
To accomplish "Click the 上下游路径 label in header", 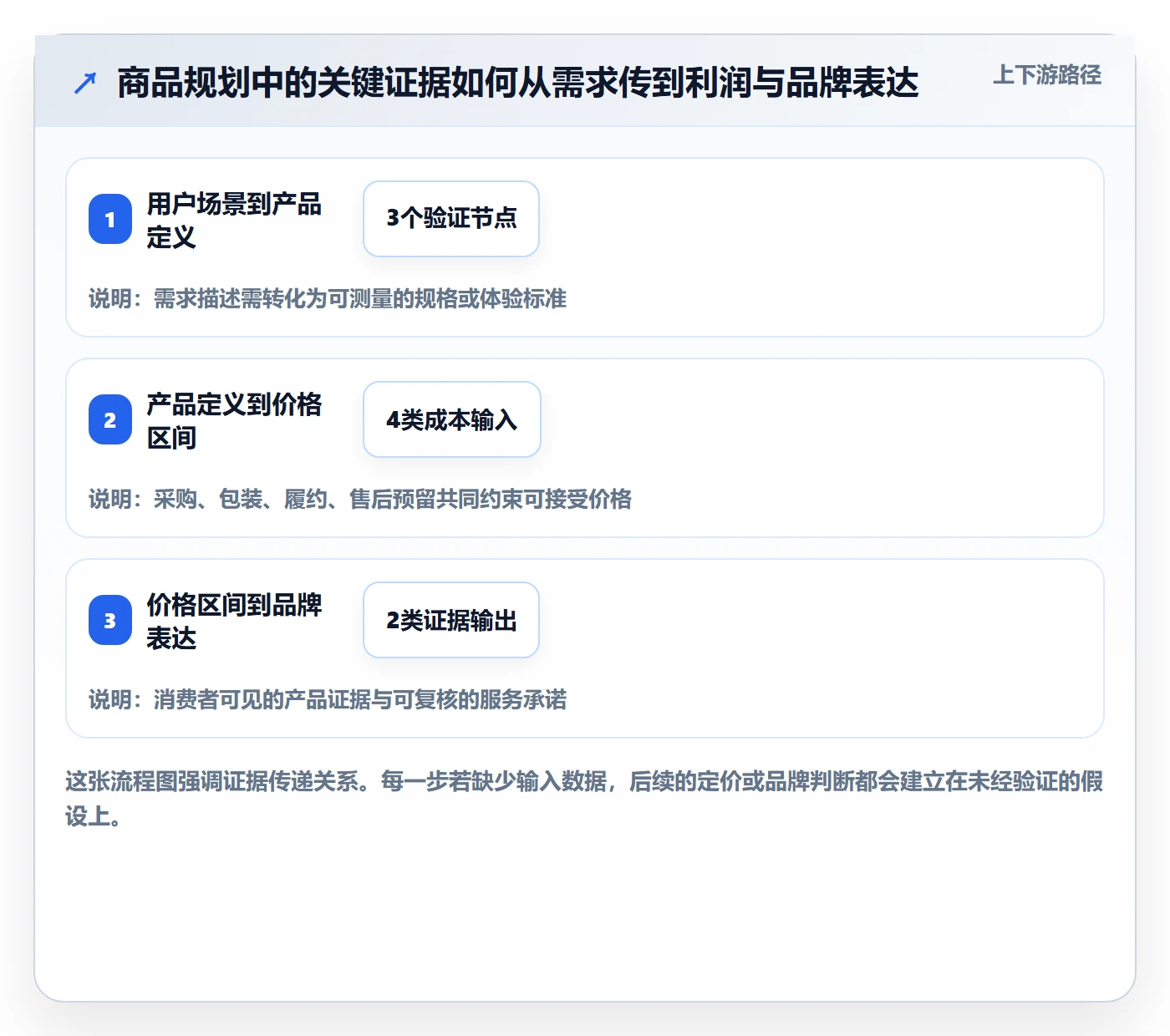I will 1047,75.
